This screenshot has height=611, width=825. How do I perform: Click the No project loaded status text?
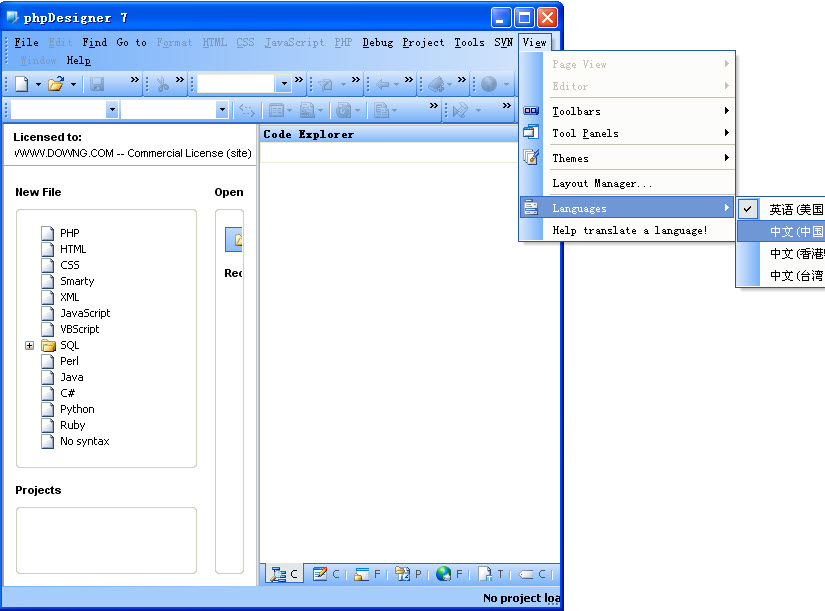point(521,598)
